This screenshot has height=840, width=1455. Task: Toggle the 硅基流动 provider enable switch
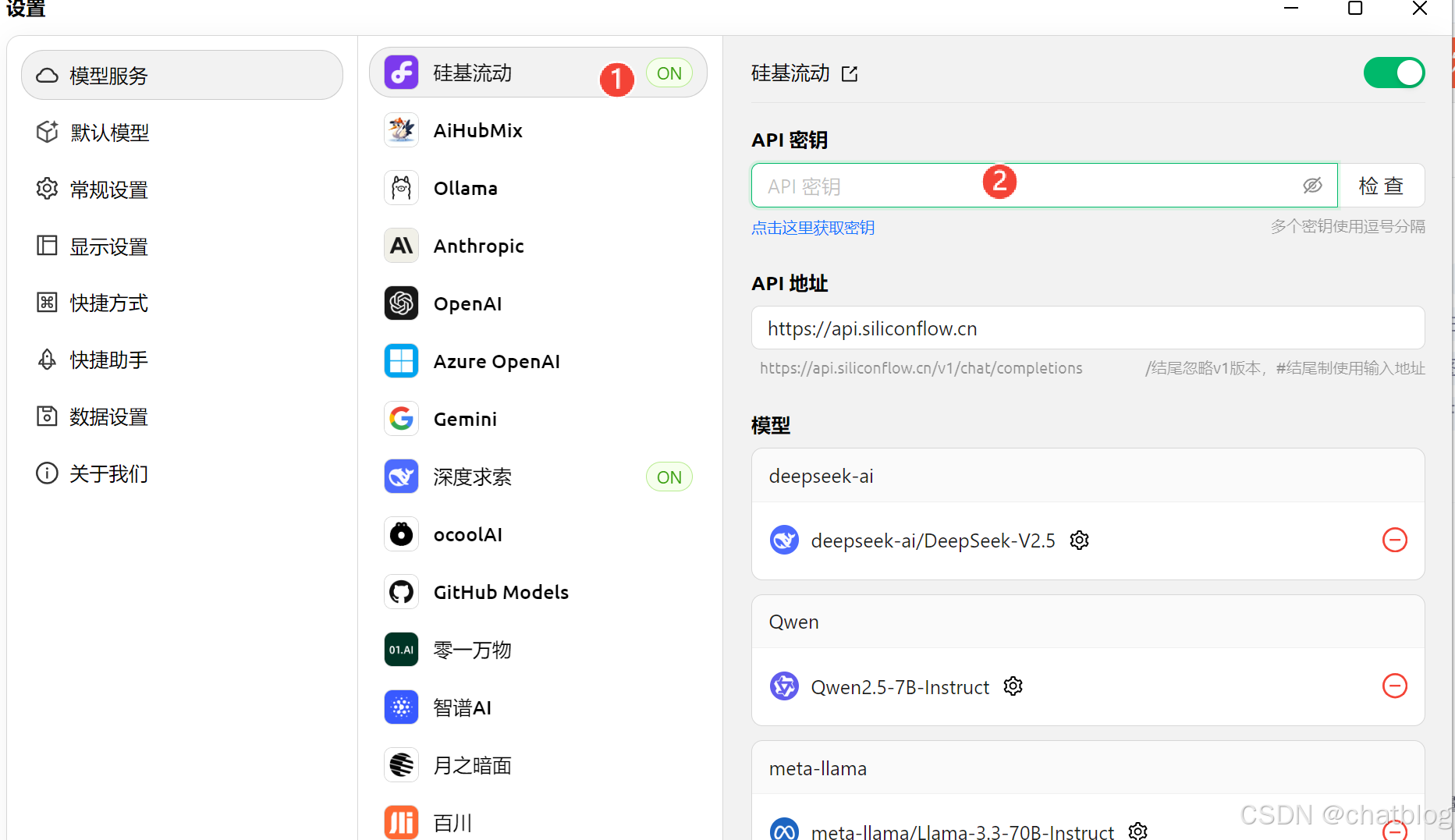click(1394, 73)
